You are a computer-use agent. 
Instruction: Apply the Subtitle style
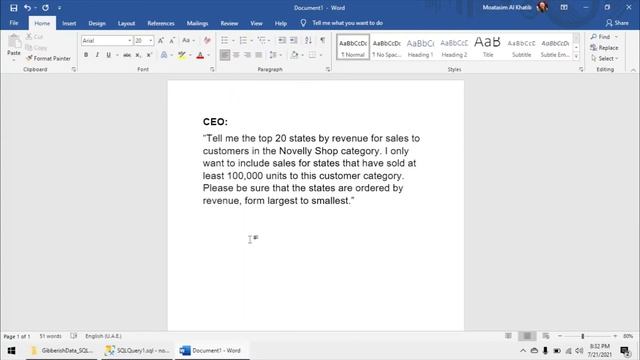(x=521, y=47)
